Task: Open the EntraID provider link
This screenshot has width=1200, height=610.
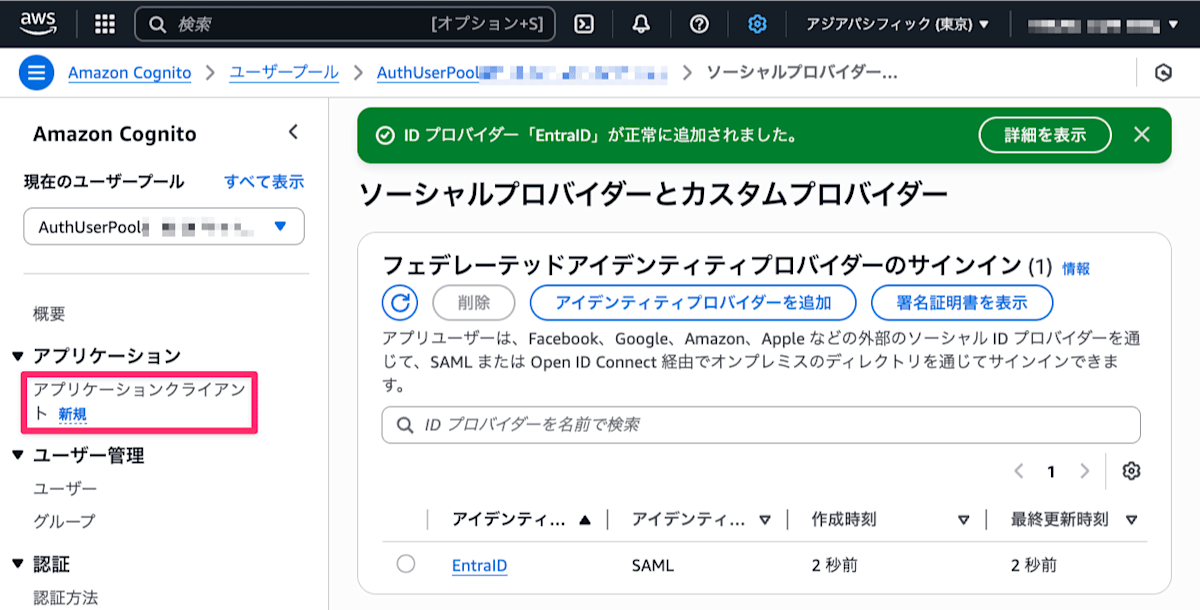Action: coord(479,565)
